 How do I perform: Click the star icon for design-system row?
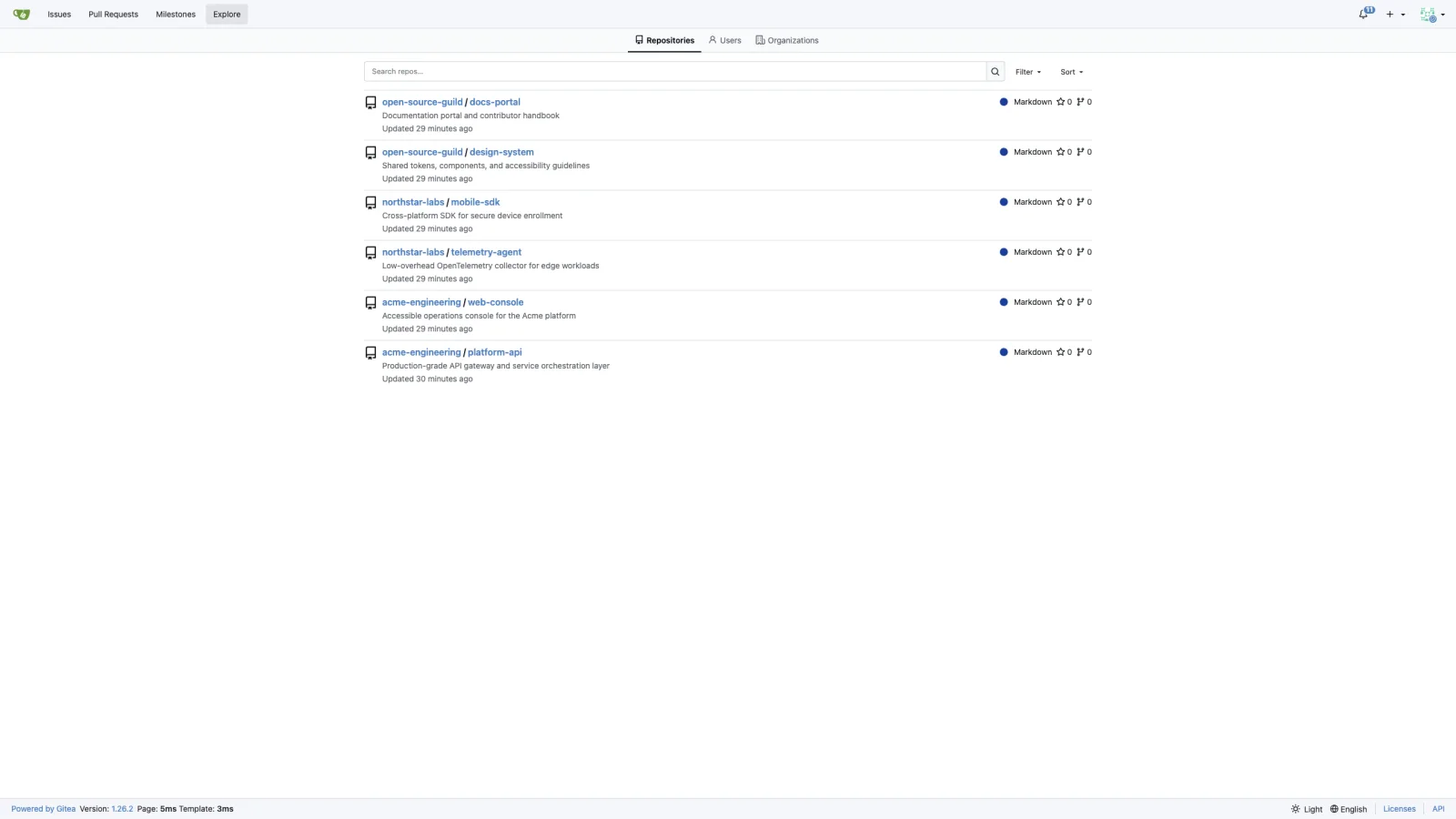tap(1060, 152)
